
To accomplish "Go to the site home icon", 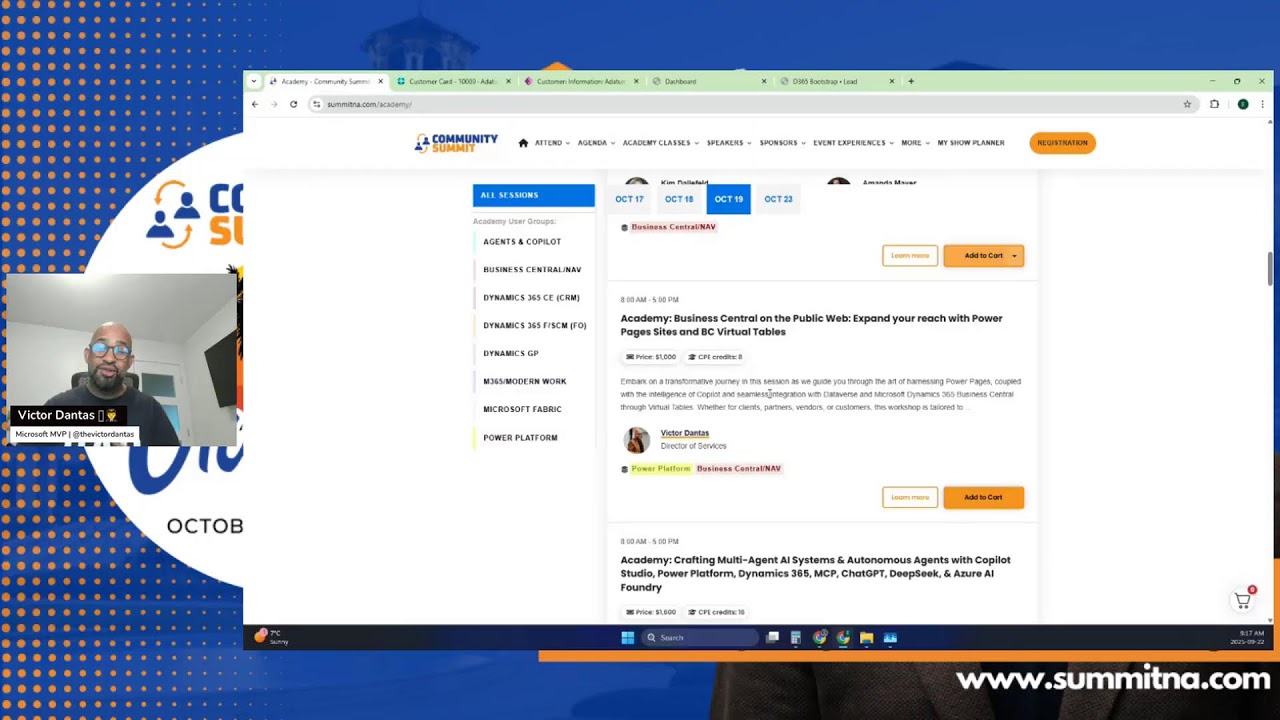I will coord(523,143).
